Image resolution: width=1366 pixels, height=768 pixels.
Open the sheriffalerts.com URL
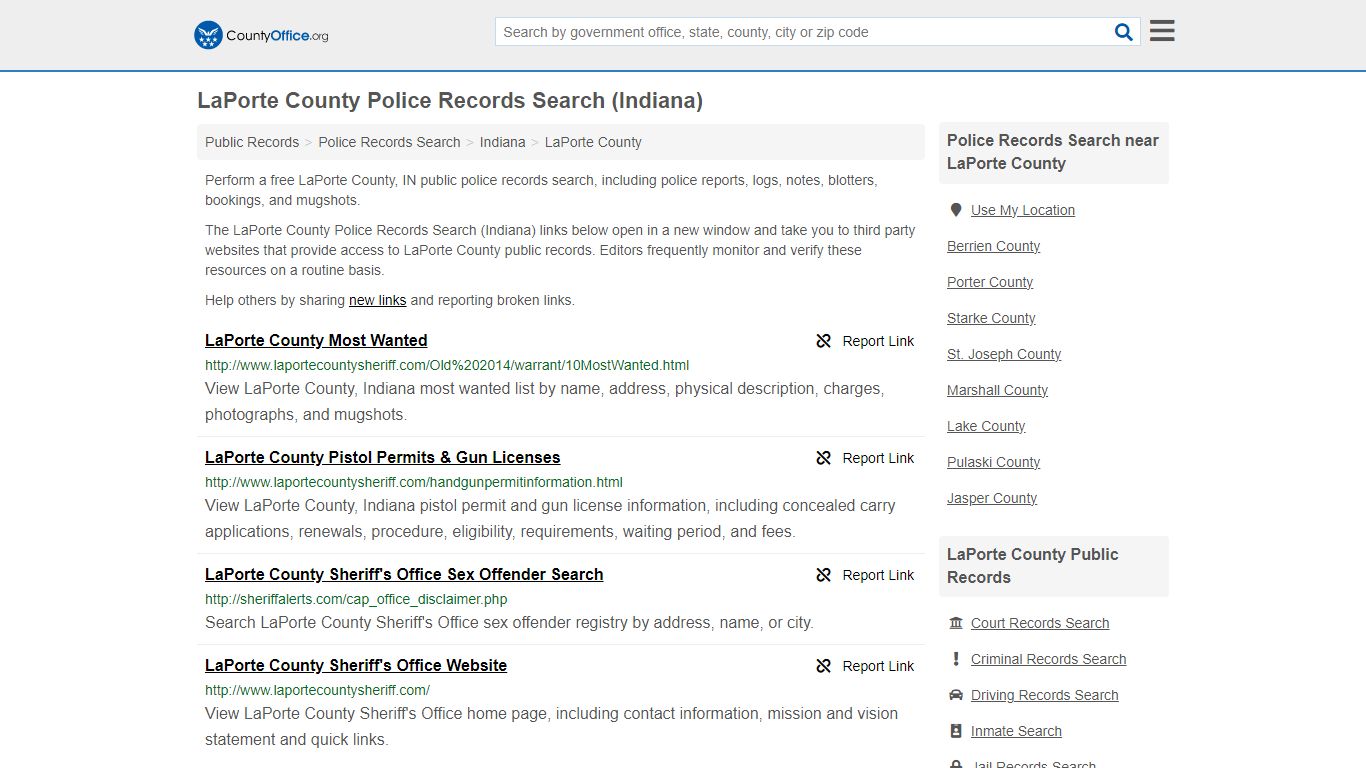tap(356, 599)
